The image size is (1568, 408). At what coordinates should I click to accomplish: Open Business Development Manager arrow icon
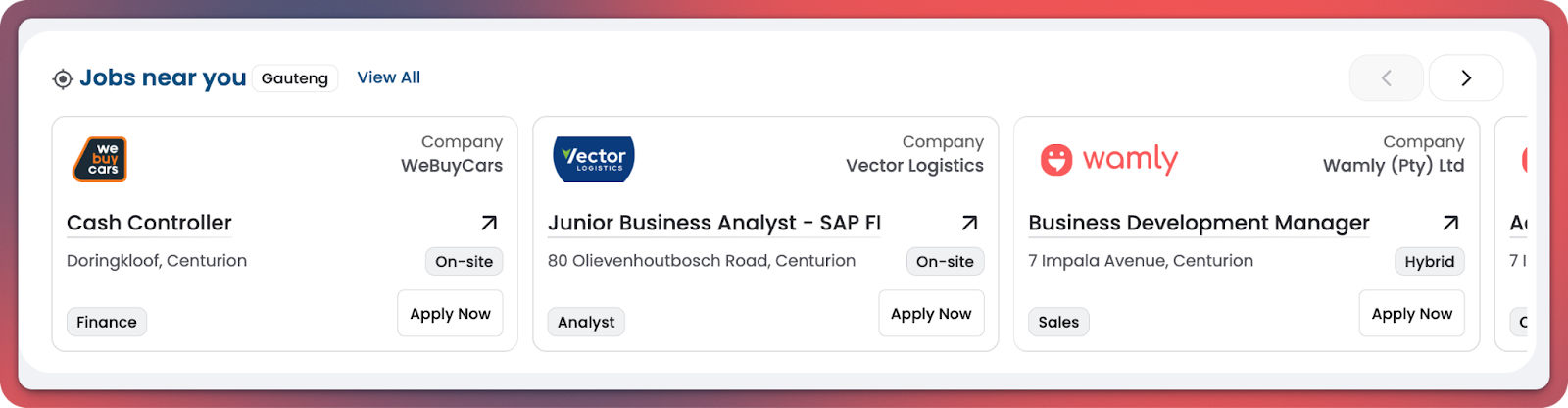1450,224
